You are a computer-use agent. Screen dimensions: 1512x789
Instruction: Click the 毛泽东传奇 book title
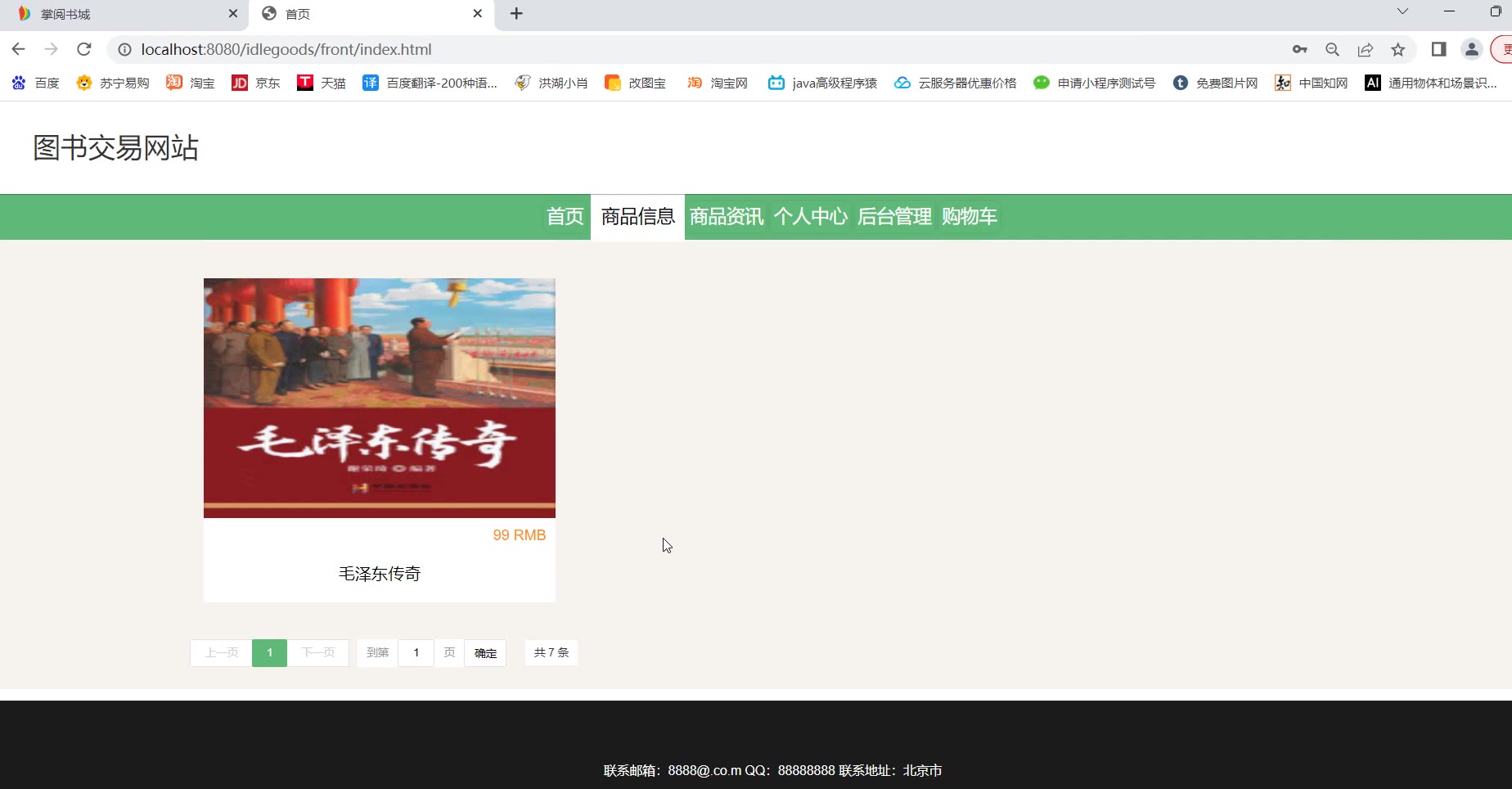point(380,574)
